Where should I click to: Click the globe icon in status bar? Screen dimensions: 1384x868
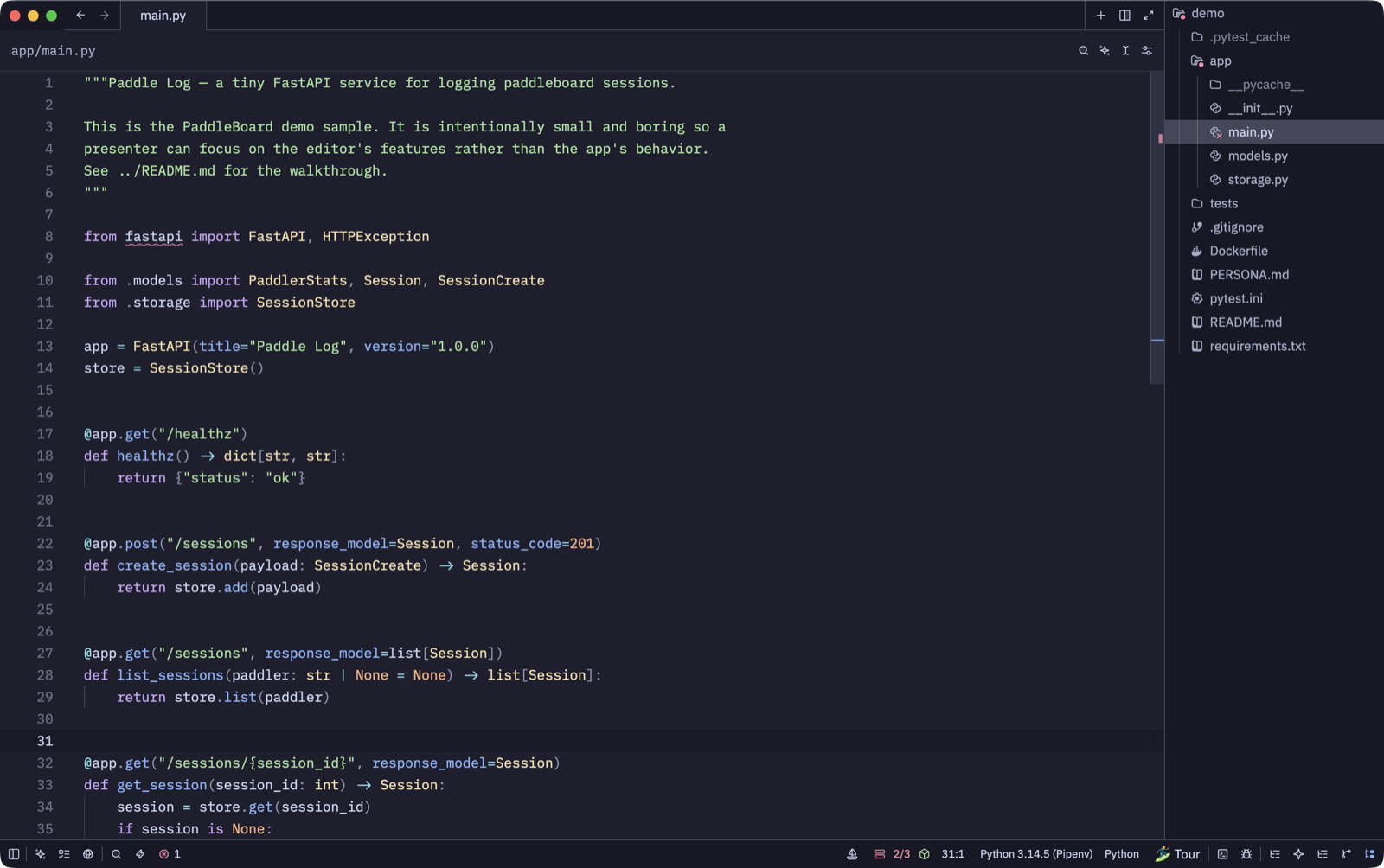88,854
